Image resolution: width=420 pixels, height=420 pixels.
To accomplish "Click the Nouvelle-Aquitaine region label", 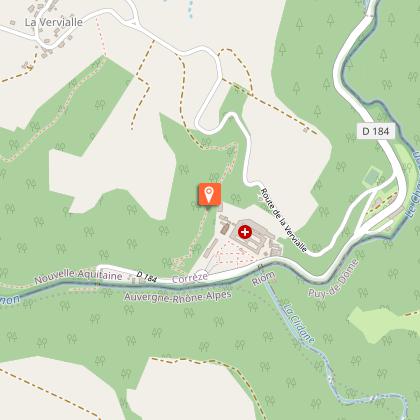I will click(78, 276).
